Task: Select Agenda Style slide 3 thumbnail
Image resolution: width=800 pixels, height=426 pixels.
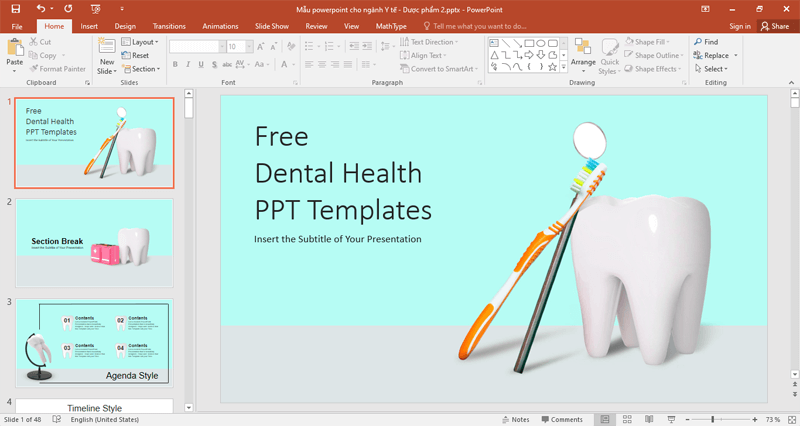Action: [94, 343]
